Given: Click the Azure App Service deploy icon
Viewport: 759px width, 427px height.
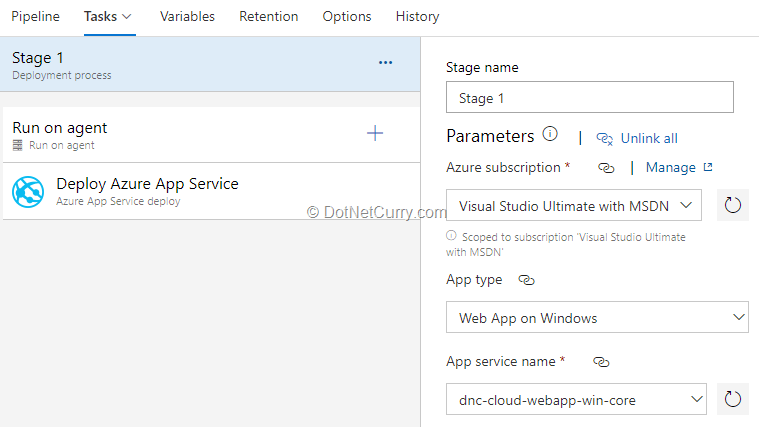Looking at the screenshot, I should (28, 192).
